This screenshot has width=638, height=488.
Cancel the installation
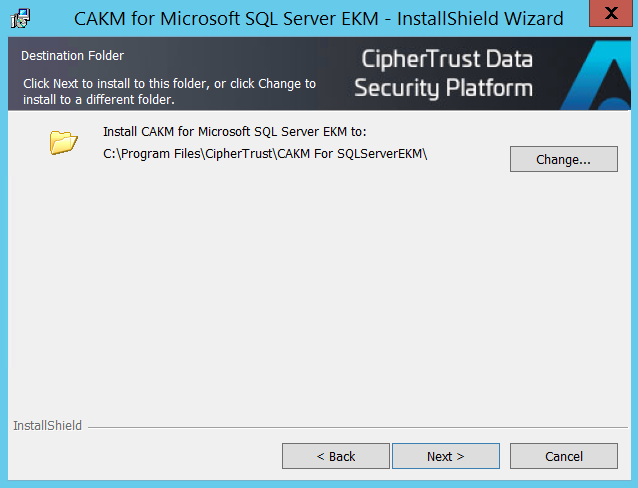coord(563,456)
